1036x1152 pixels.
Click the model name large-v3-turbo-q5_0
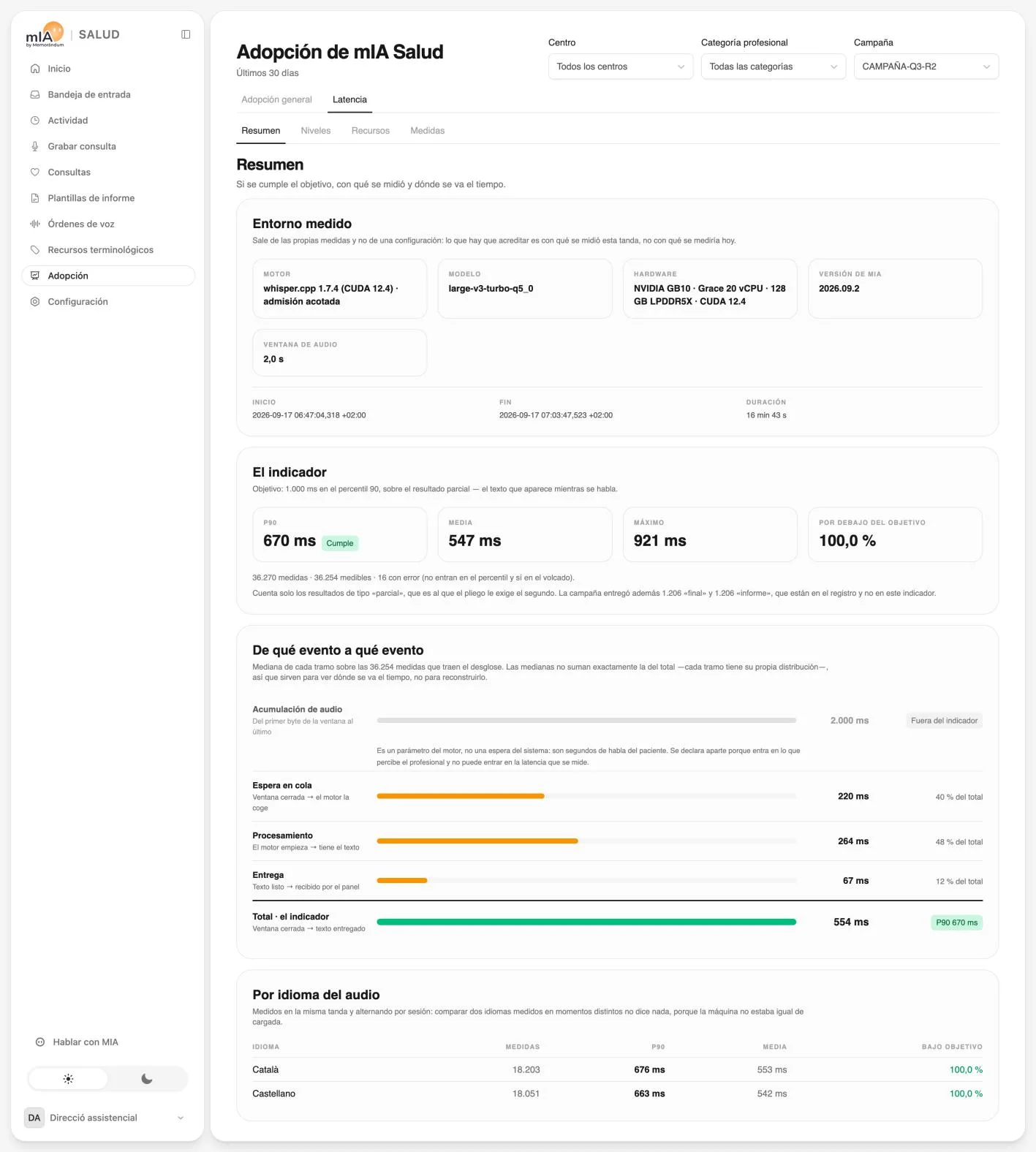[x=491, y=289]
